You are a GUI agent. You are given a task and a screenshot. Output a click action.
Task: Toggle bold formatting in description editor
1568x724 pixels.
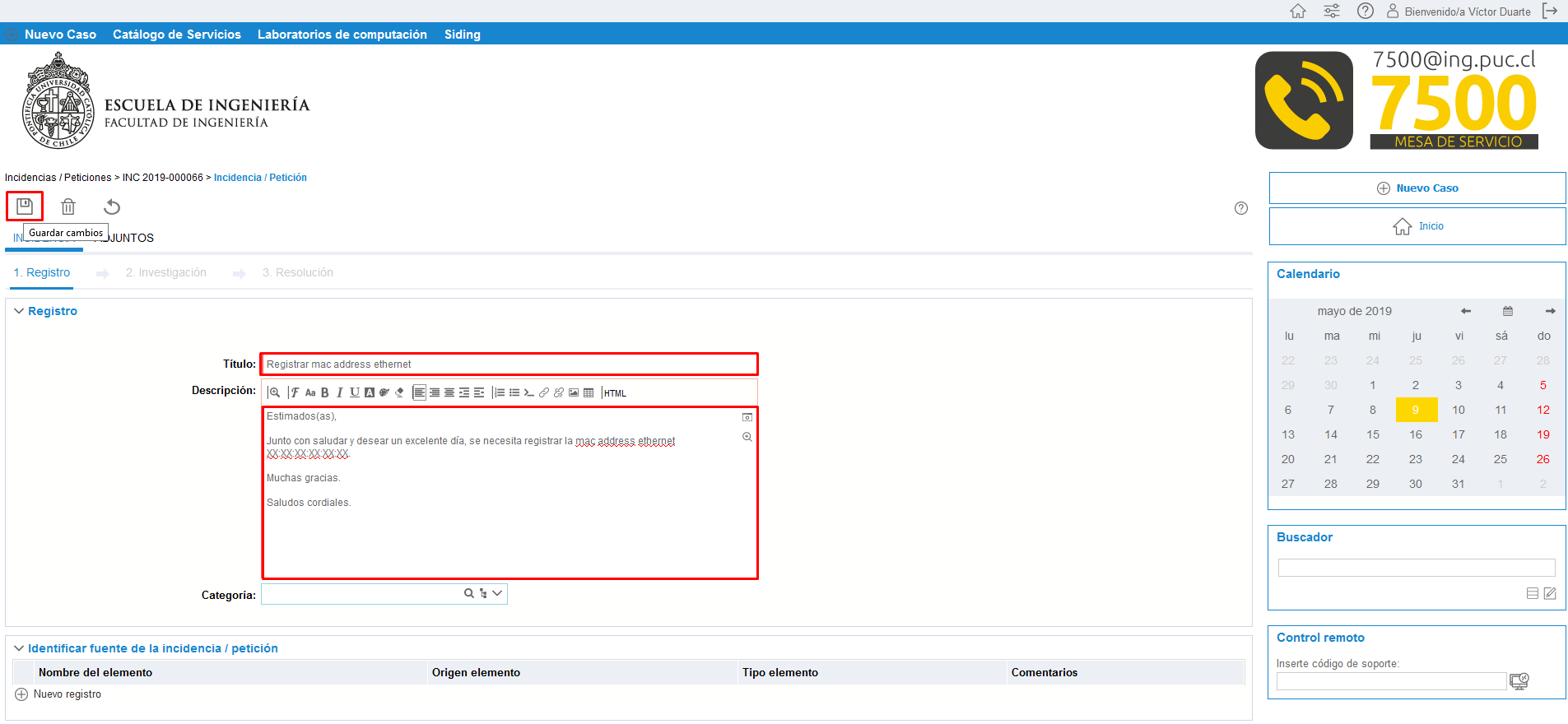tap(325, 393)
